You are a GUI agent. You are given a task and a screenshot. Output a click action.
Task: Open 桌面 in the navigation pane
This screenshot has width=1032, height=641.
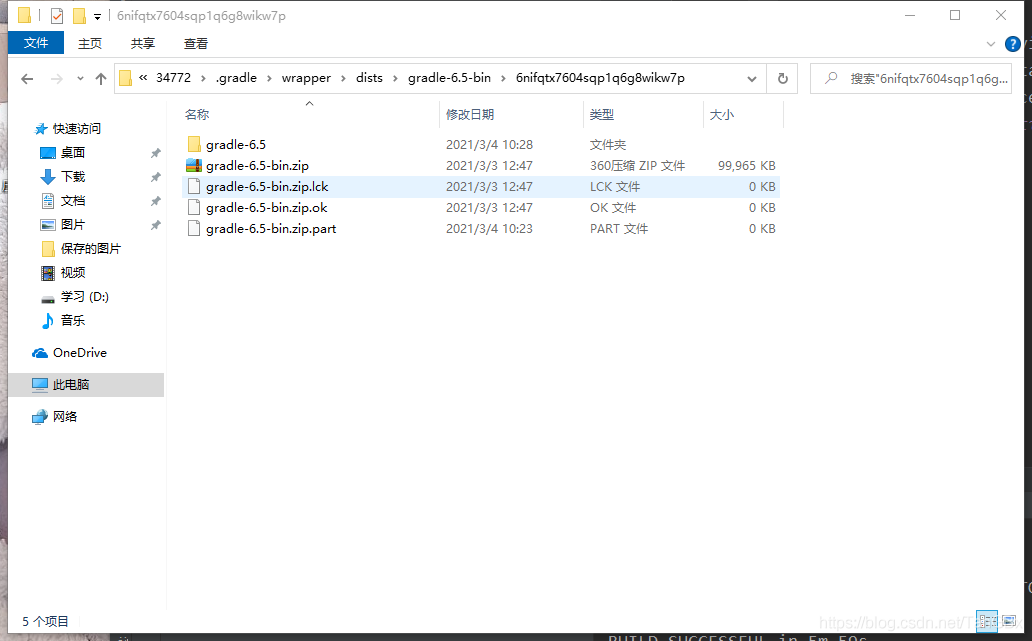pos(72,153)
